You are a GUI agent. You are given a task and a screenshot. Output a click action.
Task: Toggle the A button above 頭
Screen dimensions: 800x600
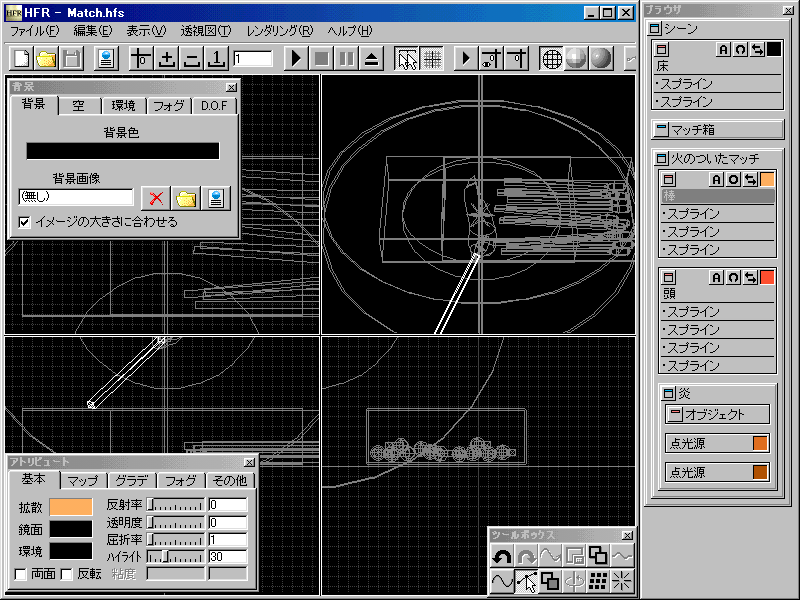pos(716,278)
